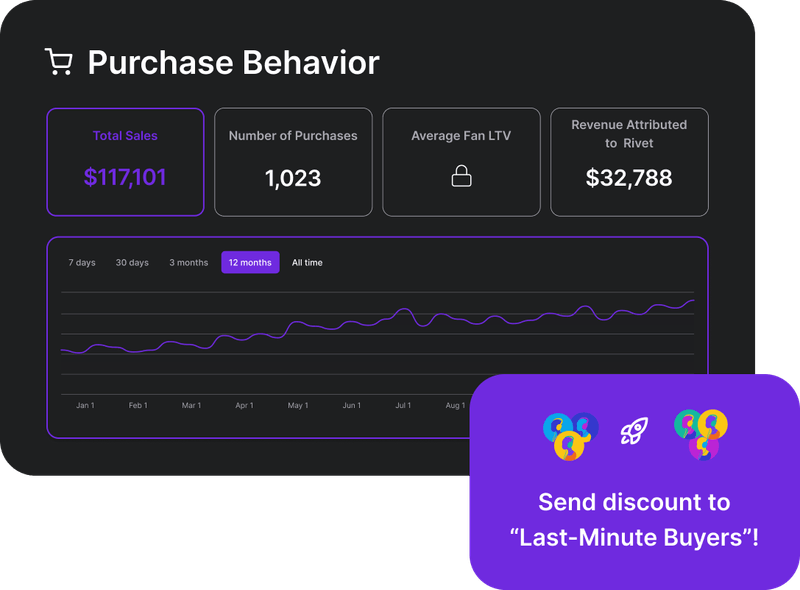
Task: Click the 1,023 purchases value
Action: (293, 178)
